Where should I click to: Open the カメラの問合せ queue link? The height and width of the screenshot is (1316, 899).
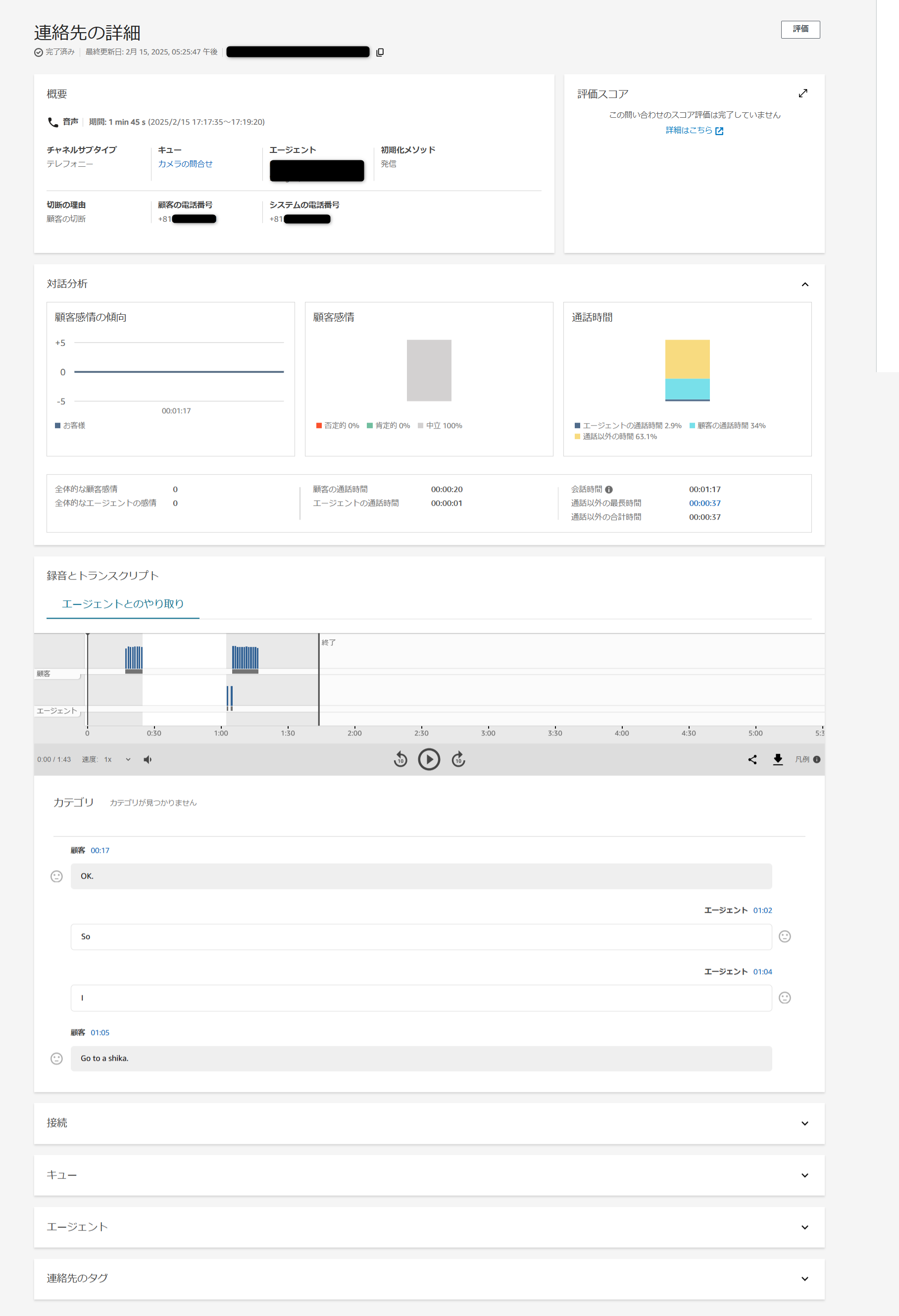pos(185,164)
